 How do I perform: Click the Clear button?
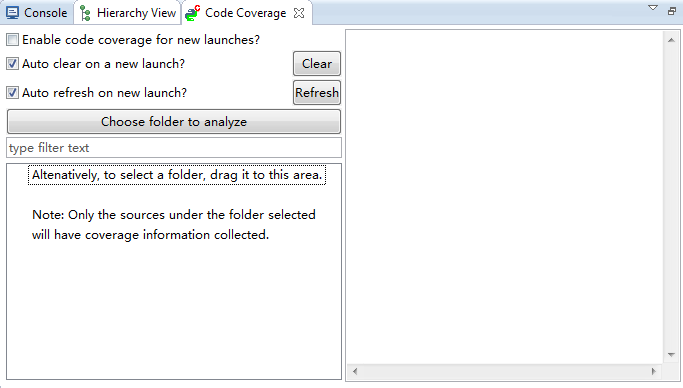[317, 64]
